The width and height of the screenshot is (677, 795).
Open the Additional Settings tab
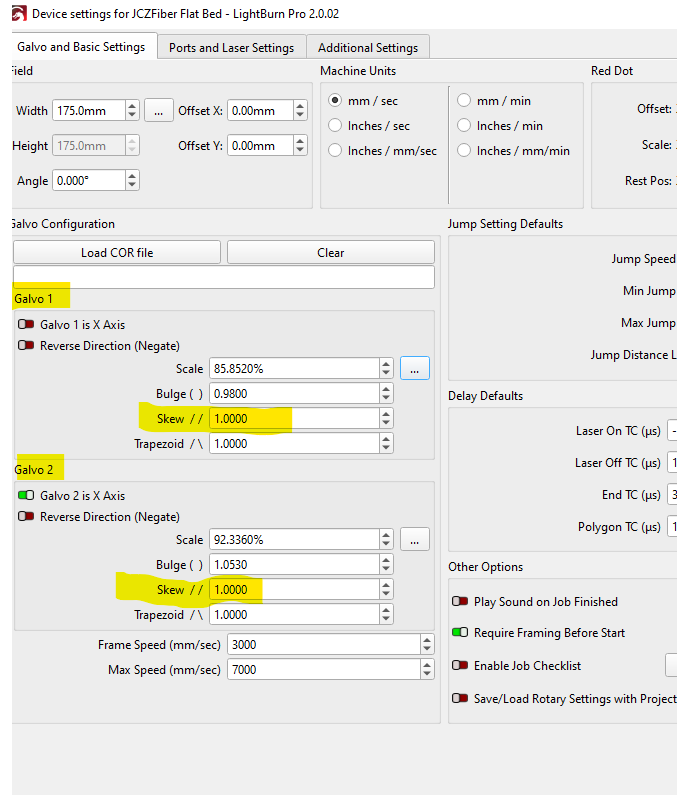368,47
